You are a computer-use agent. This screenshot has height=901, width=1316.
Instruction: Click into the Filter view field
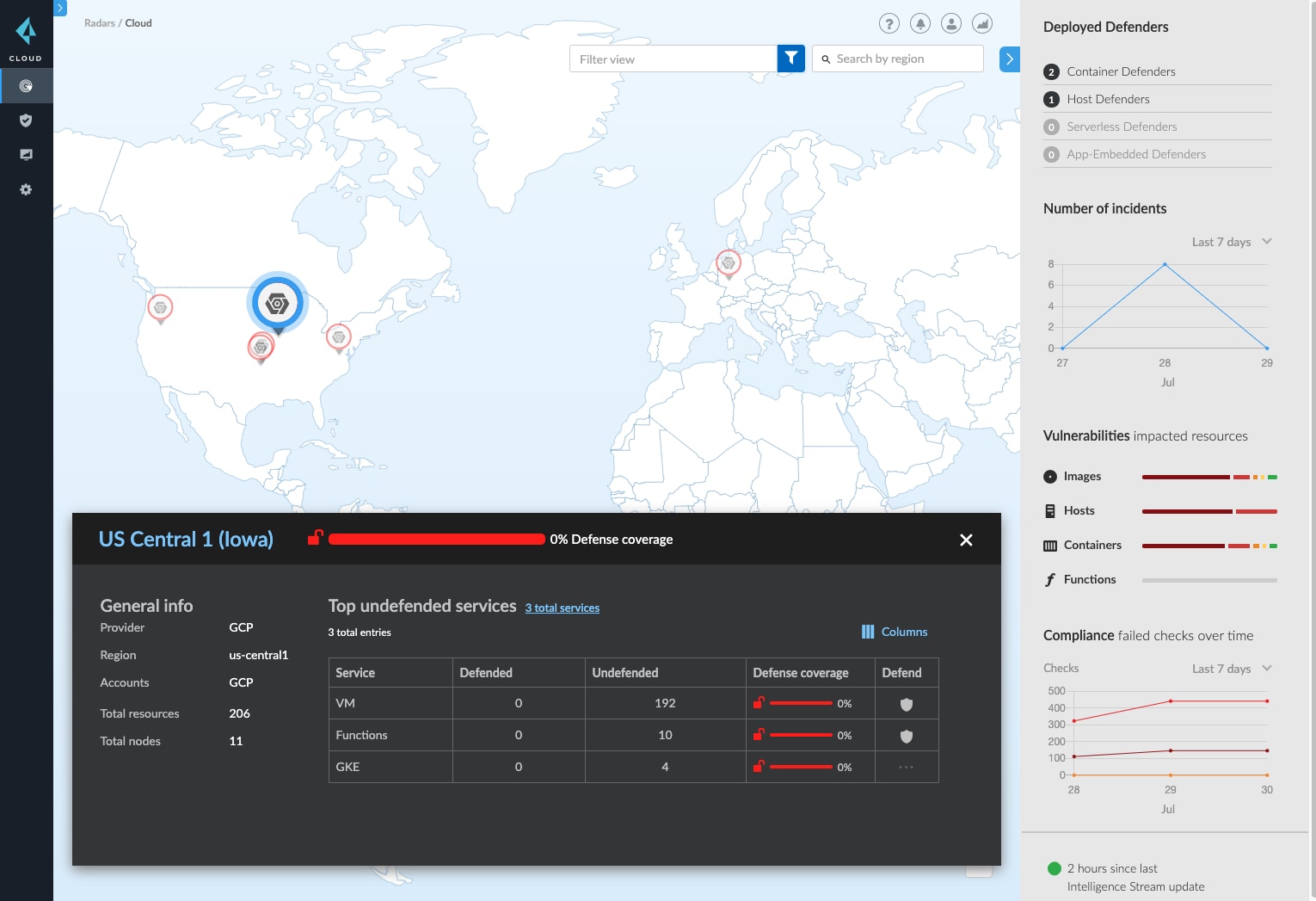click(x=673, y=59)
